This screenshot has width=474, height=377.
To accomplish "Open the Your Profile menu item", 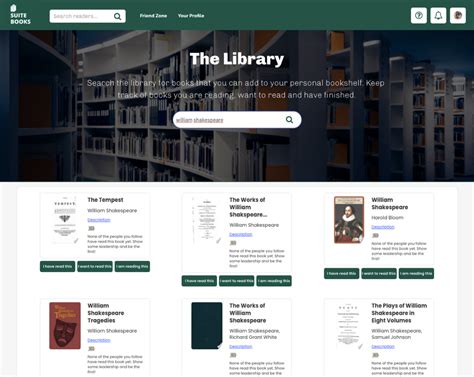I will (191, 16).
